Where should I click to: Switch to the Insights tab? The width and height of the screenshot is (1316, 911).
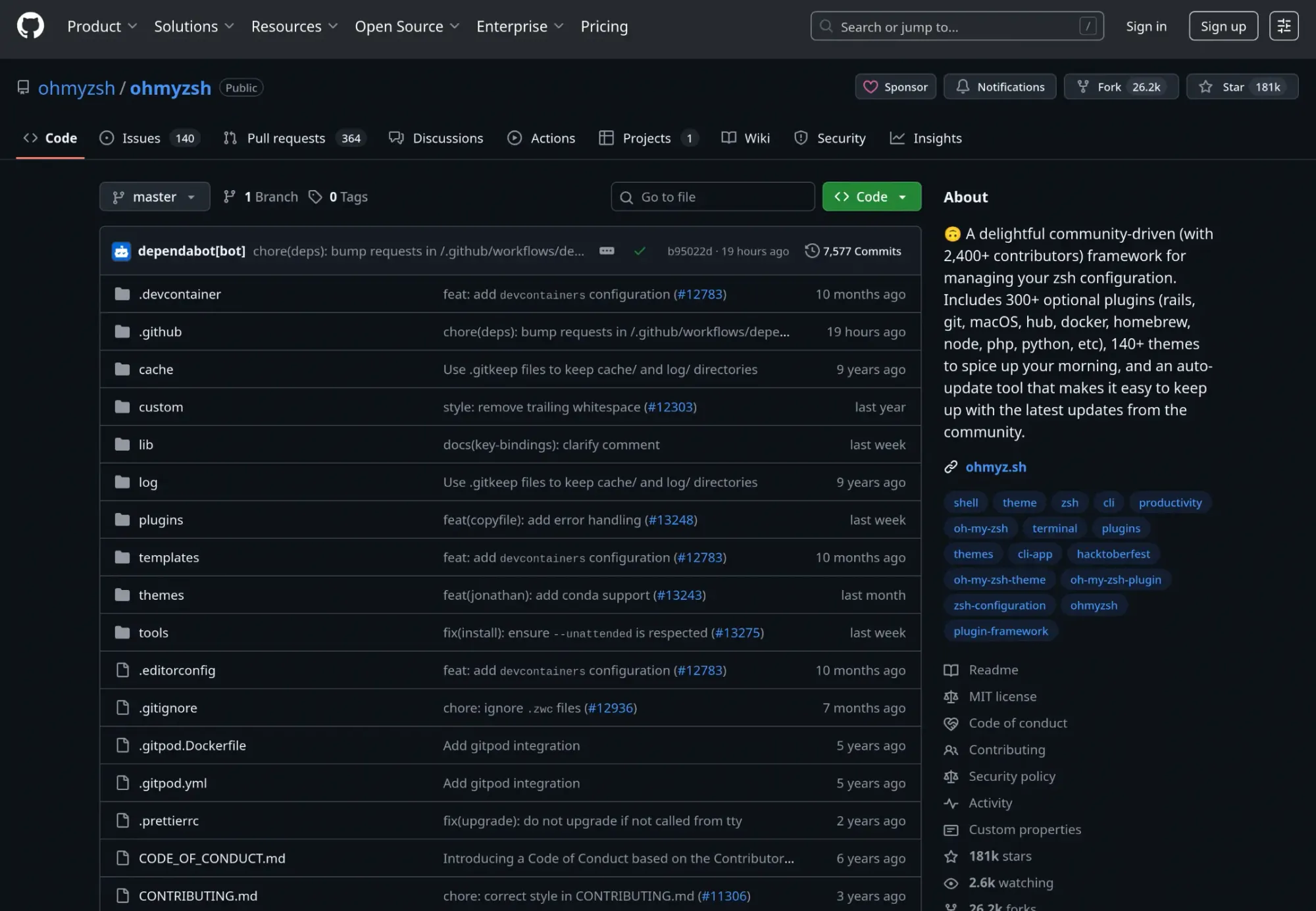(925, 138)
